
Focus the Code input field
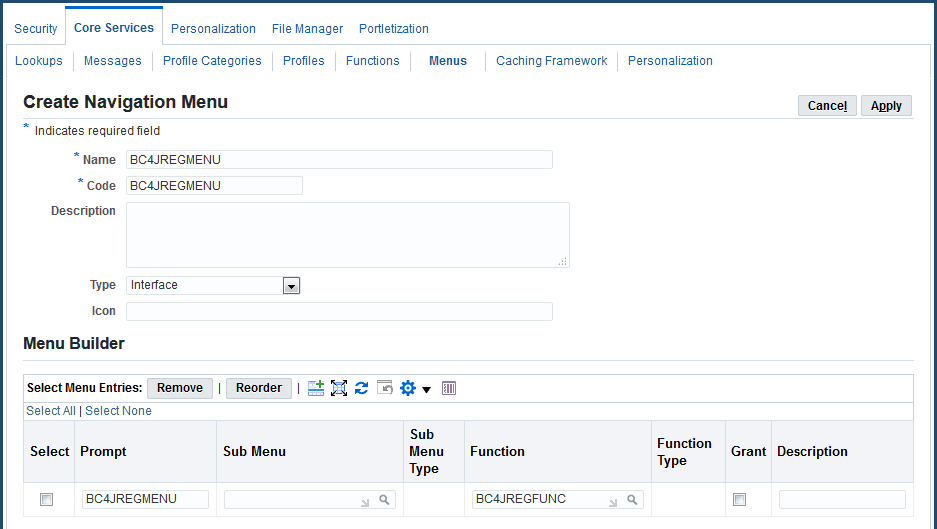pyautogui.click(x=214, y=185)
